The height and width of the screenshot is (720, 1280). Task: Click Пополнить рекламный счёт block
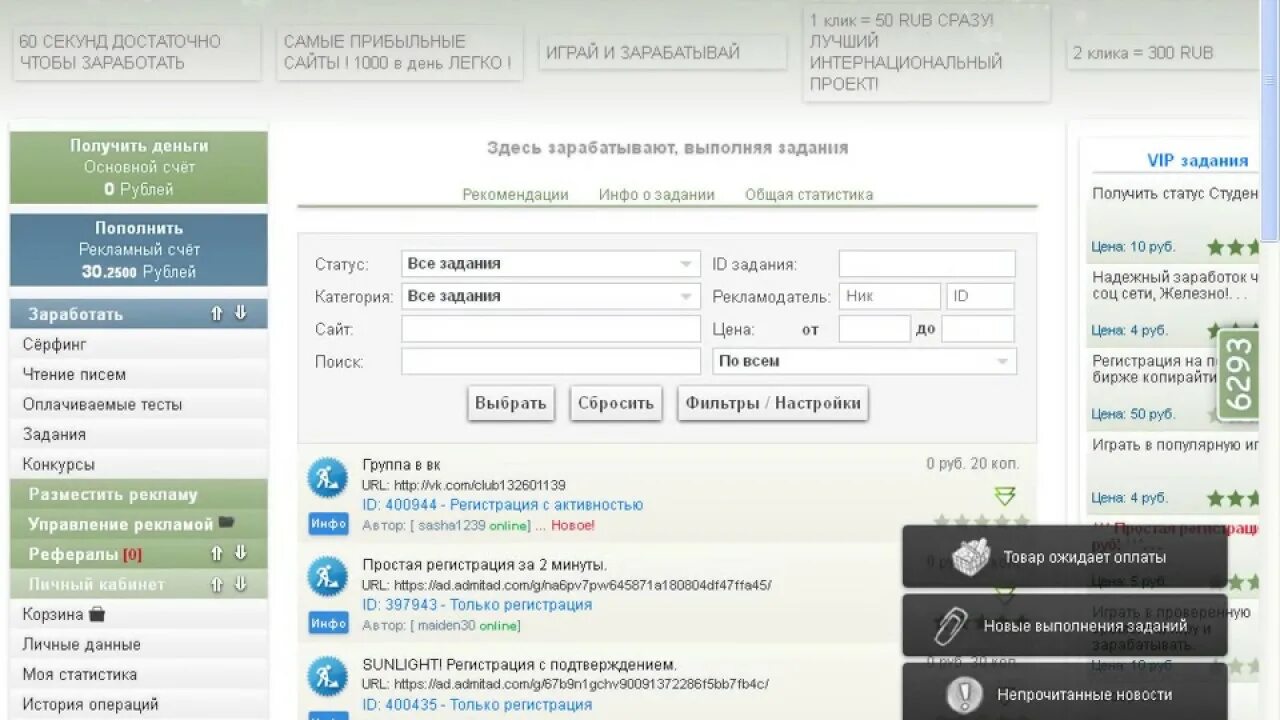pyautogui.click(x=139, y=250)
